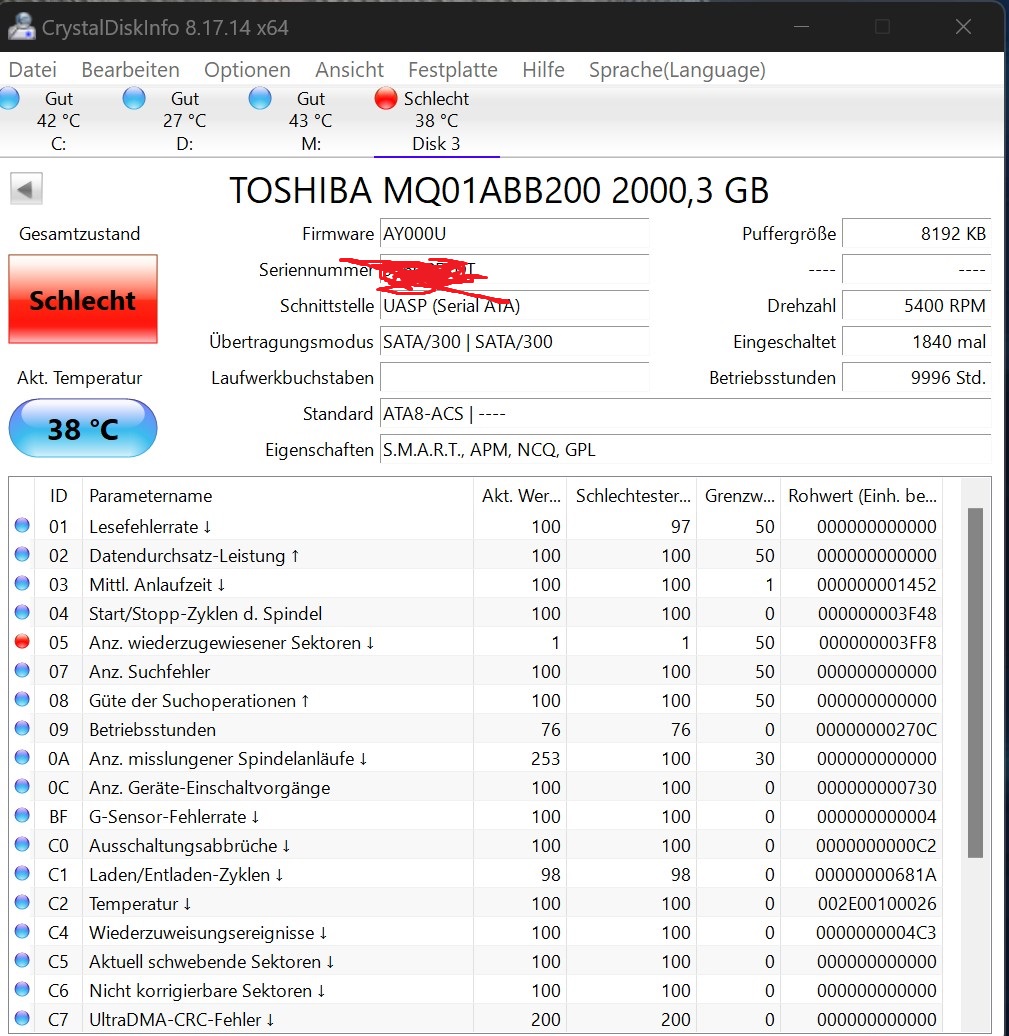Switch to the C: drive tab label
This screenshot has width=1009, height=1036.
tap(58, 143)
